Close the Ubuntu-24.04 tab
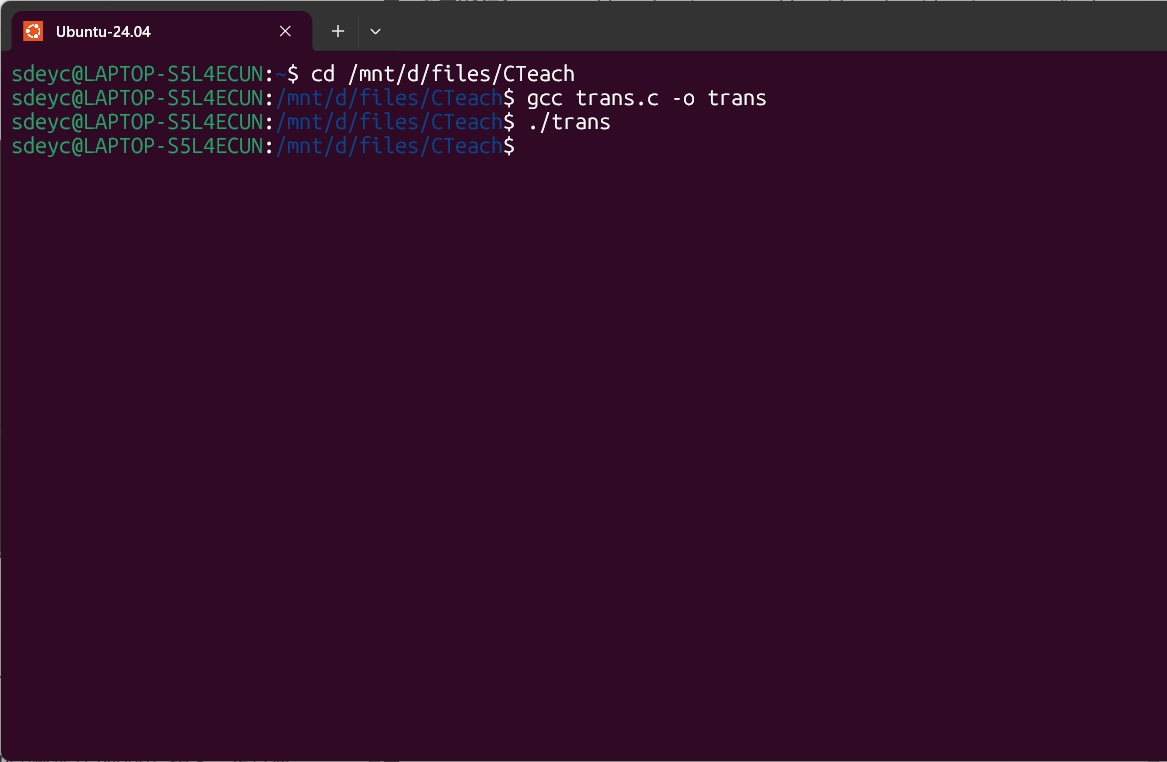The width and height of the screenshot is (1167, 762). click(x=285, y=31)
